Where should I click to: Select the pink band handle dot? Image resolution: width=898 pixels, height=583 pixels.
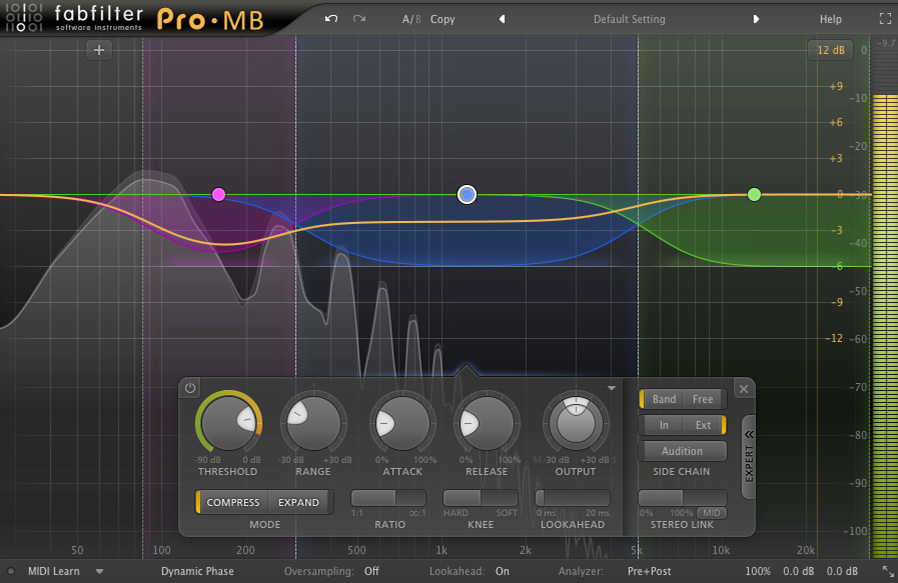coord(218,195)
